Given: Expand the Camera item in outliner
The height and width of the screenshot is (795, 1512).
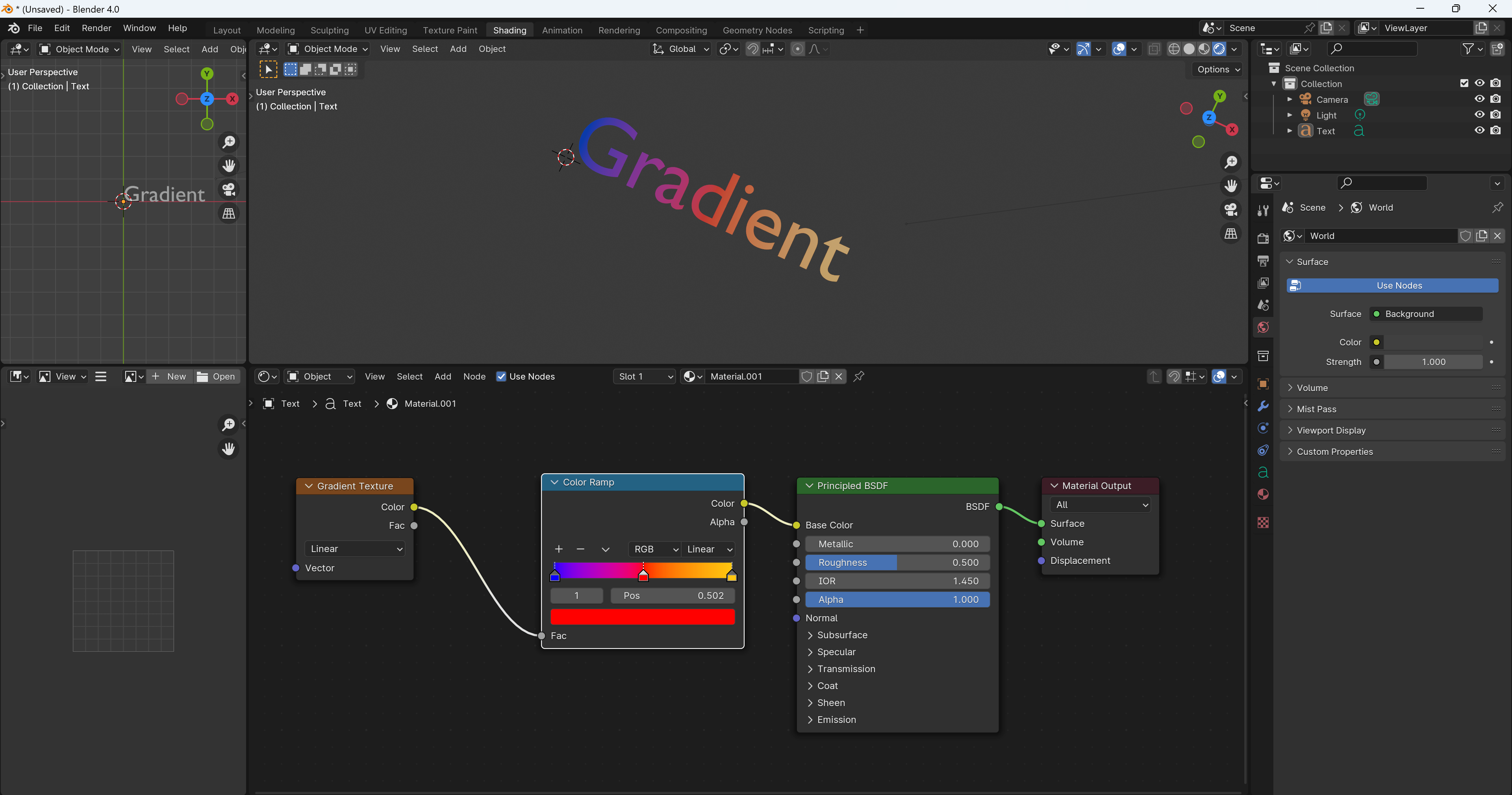Looking at the screenshot, I should click(1289, 99).
